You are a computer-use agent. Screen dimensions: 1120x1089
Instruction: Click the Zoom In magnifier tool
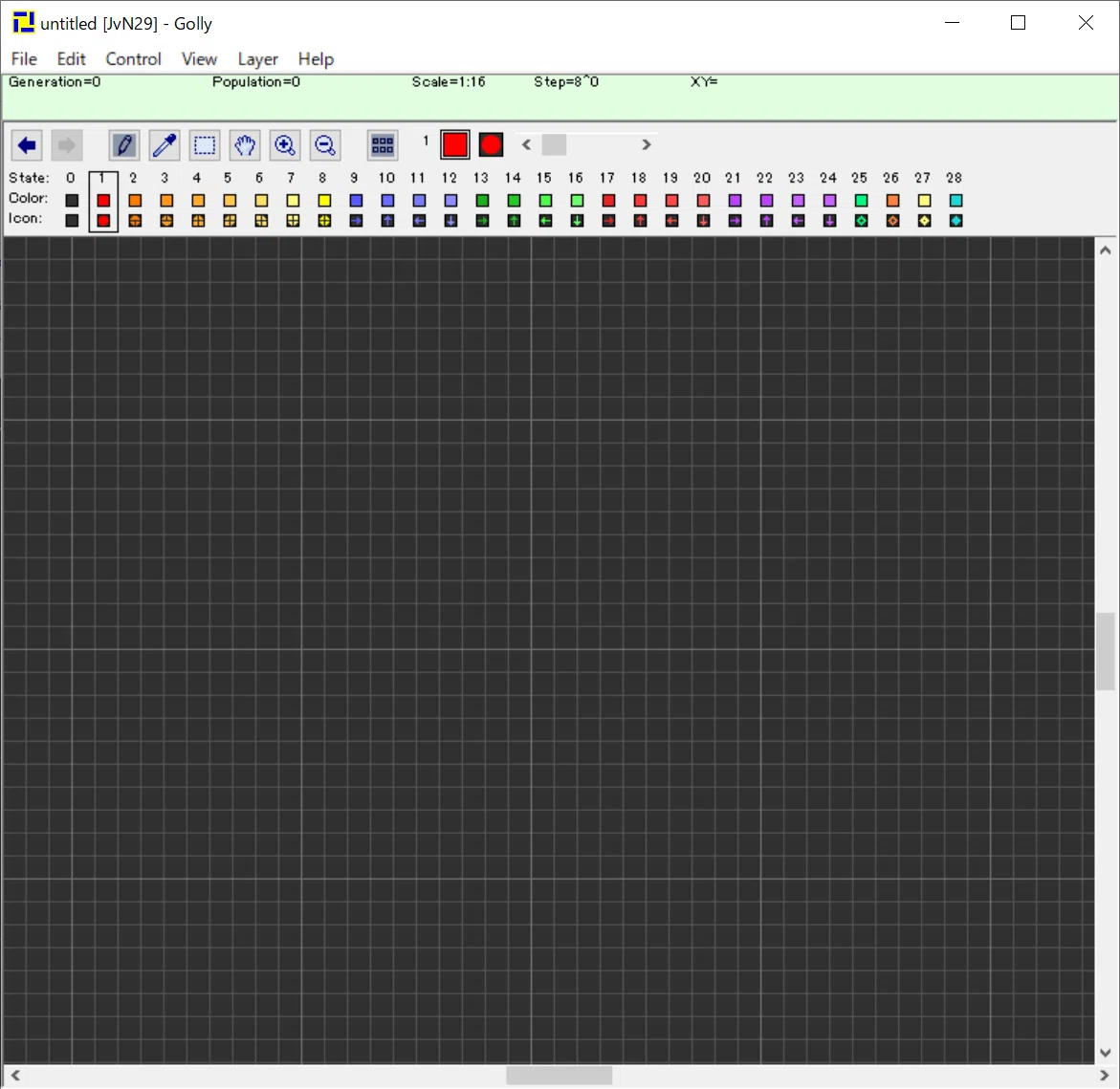[284, 145]
